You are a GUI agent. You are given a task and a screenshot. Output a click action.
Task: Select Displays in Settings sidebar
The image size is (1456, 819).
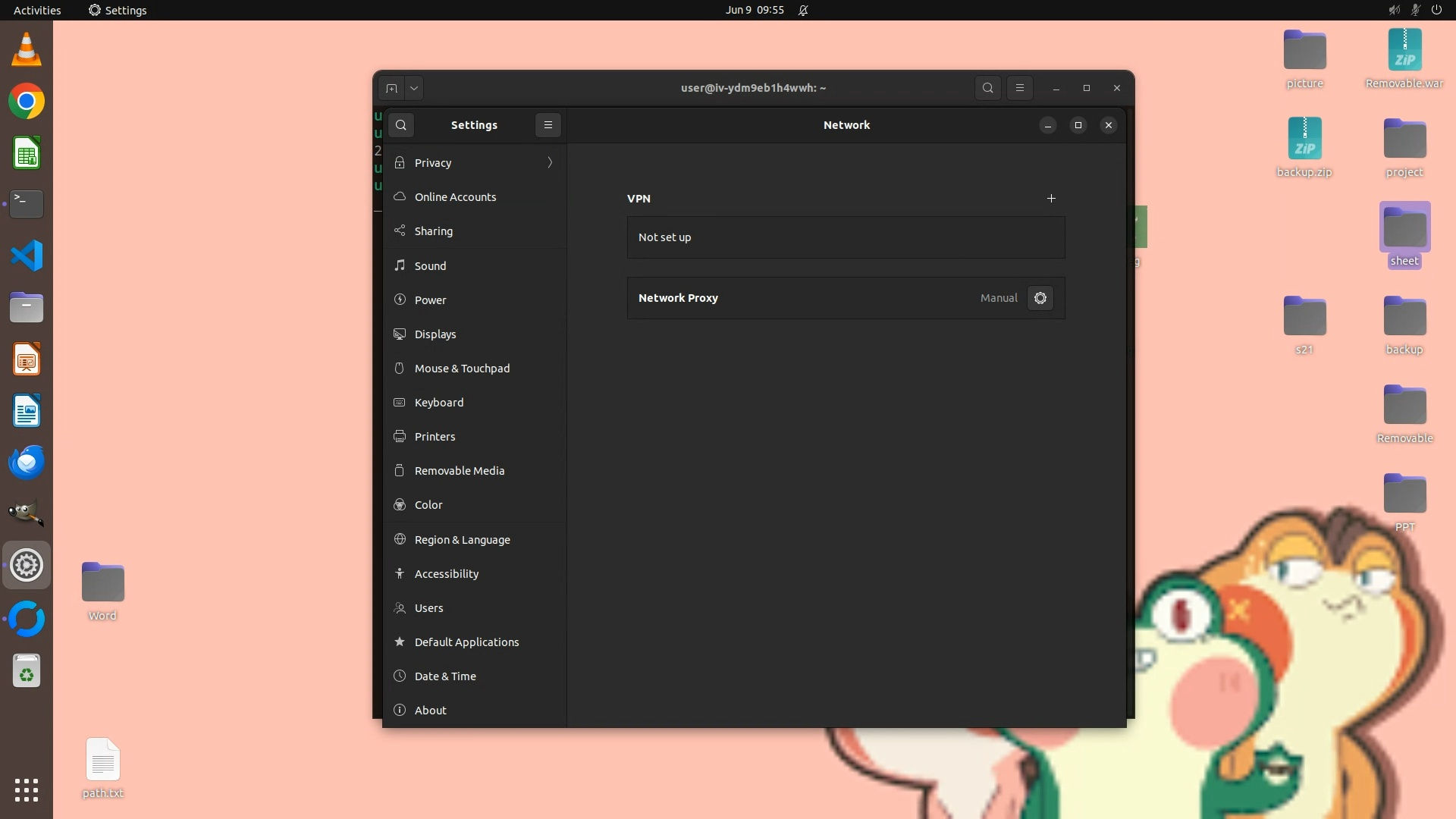click(x=435, y=334)
